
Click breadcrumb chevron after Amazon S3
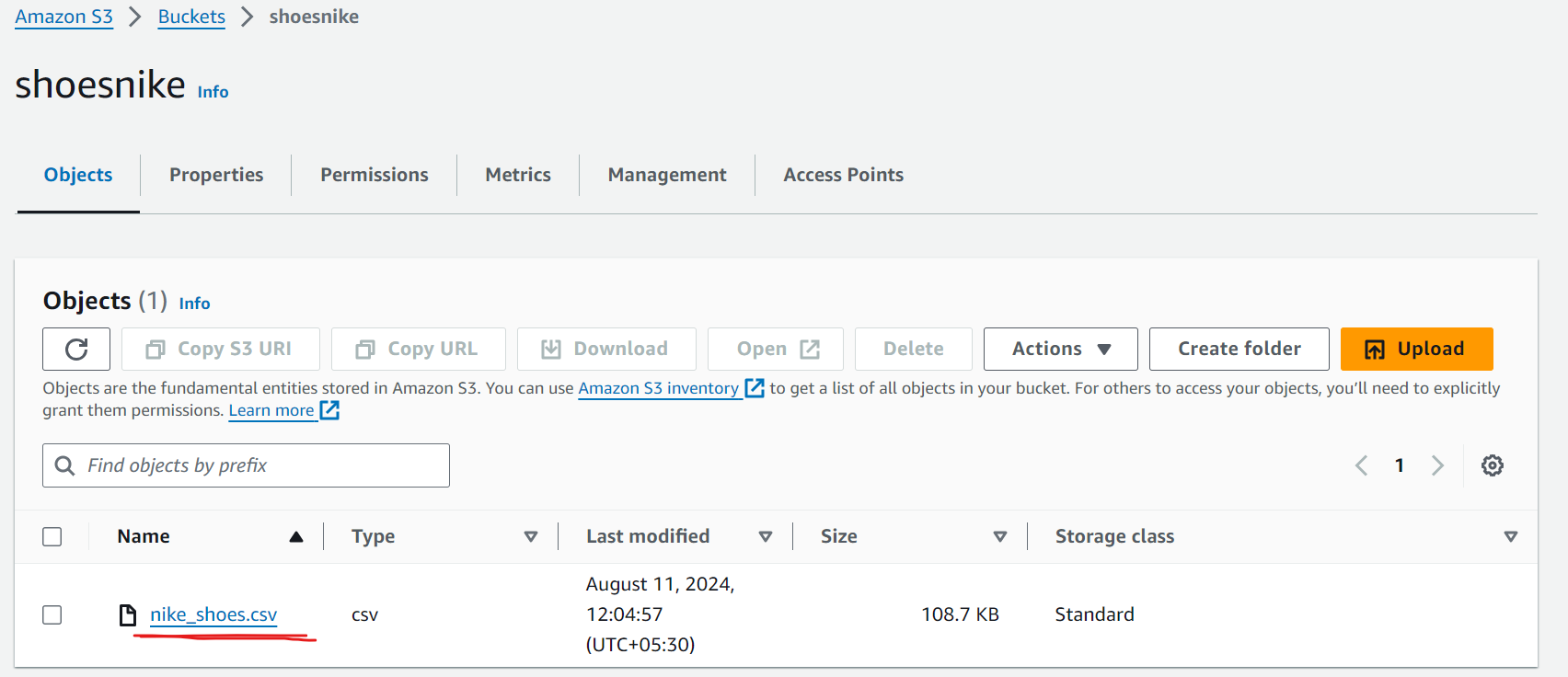click(135, 17)
